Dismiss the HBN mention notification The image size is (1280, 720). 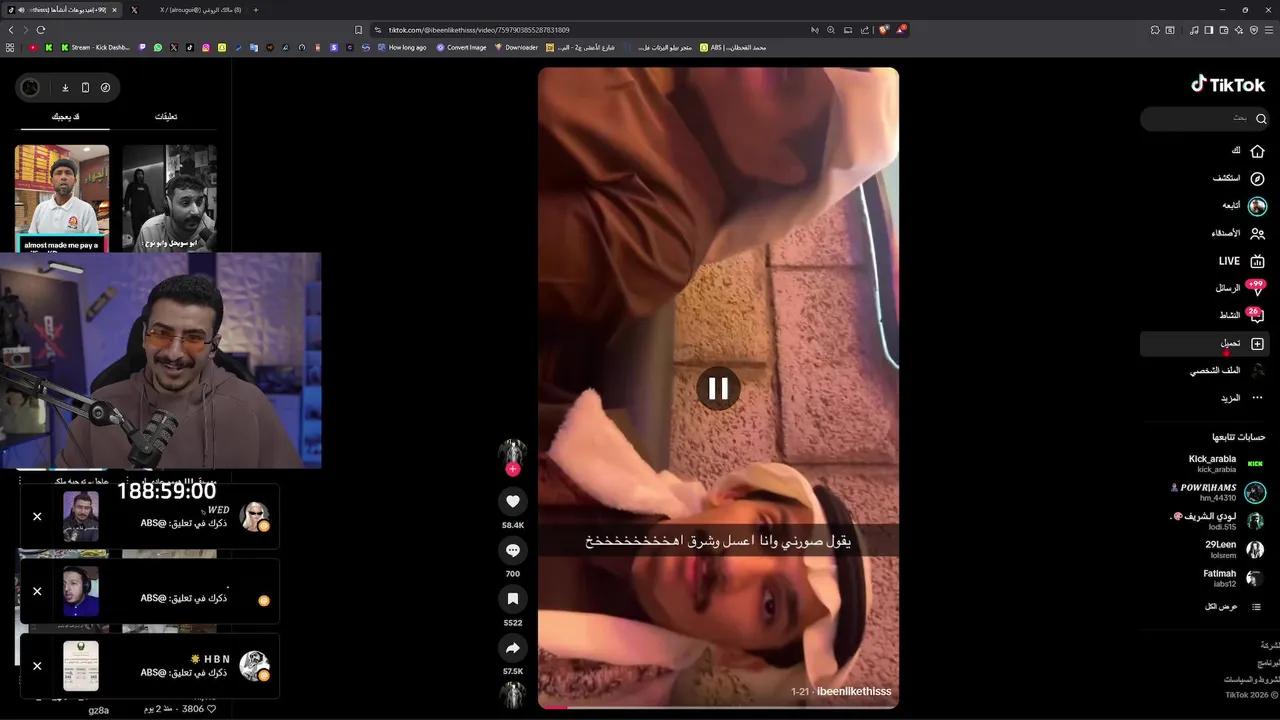pos(37,666)
